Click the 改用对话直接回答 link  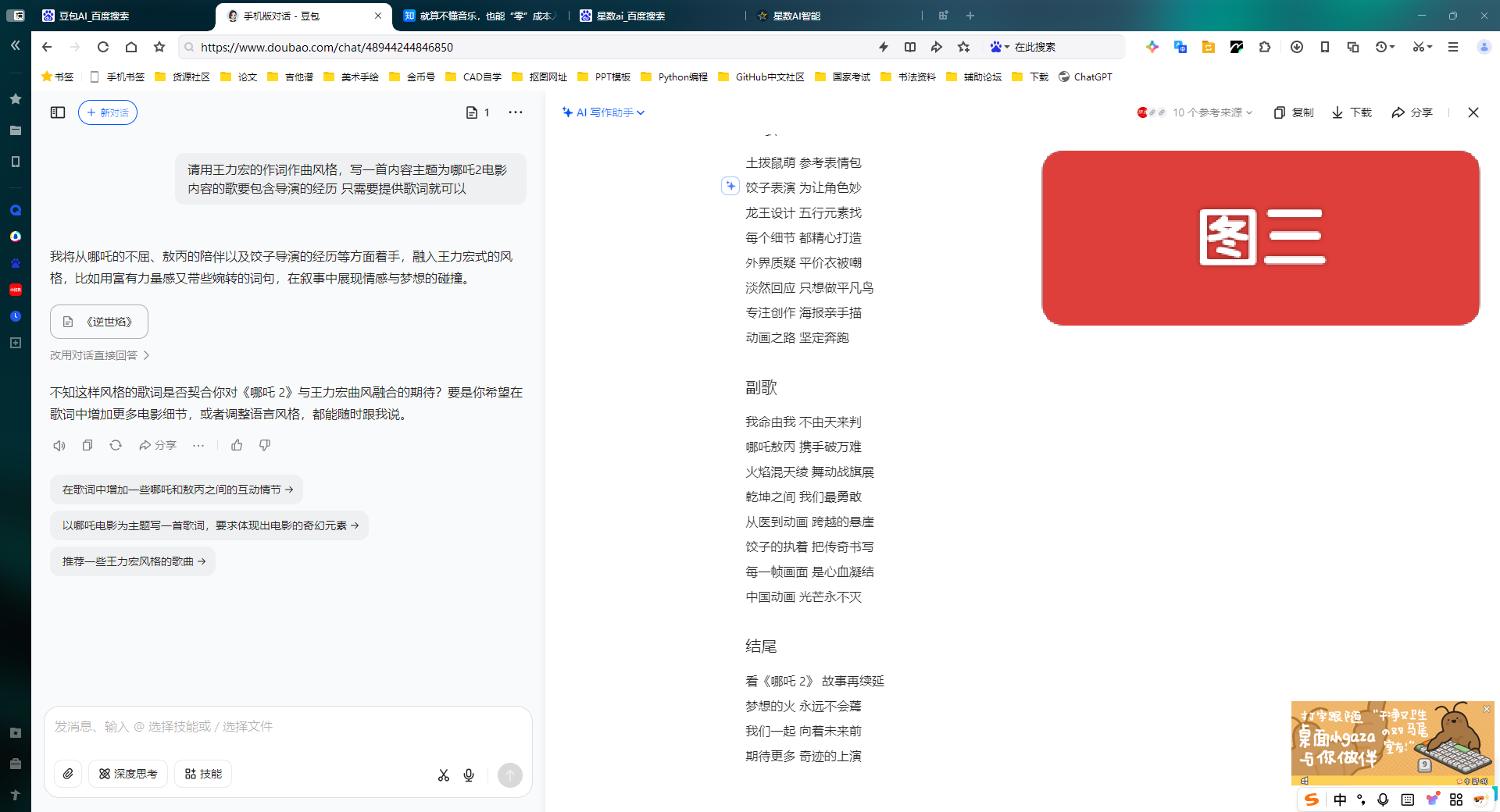95,355
